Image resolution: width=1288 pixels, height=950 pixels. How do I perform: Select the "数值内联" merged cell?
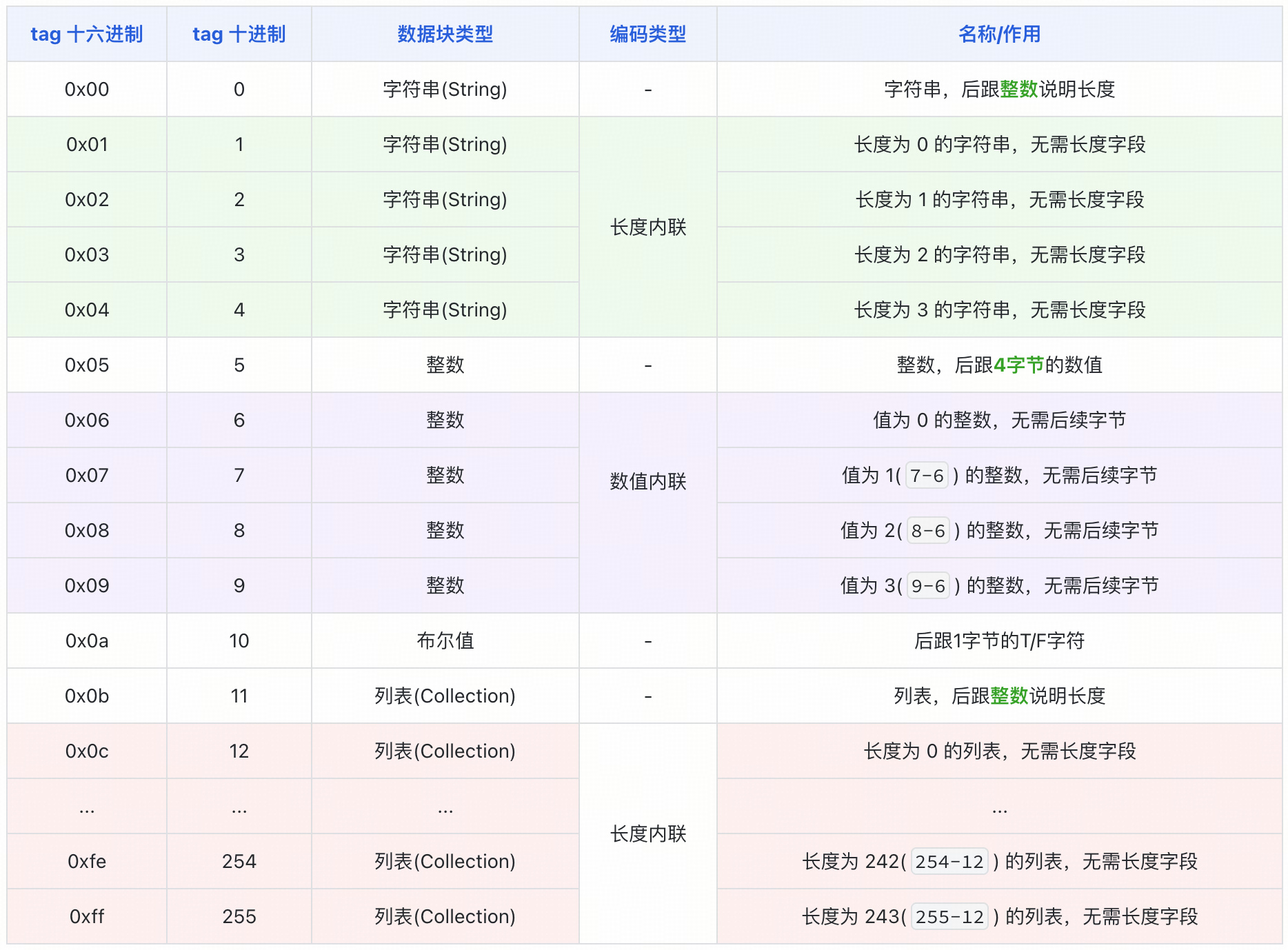647,481
